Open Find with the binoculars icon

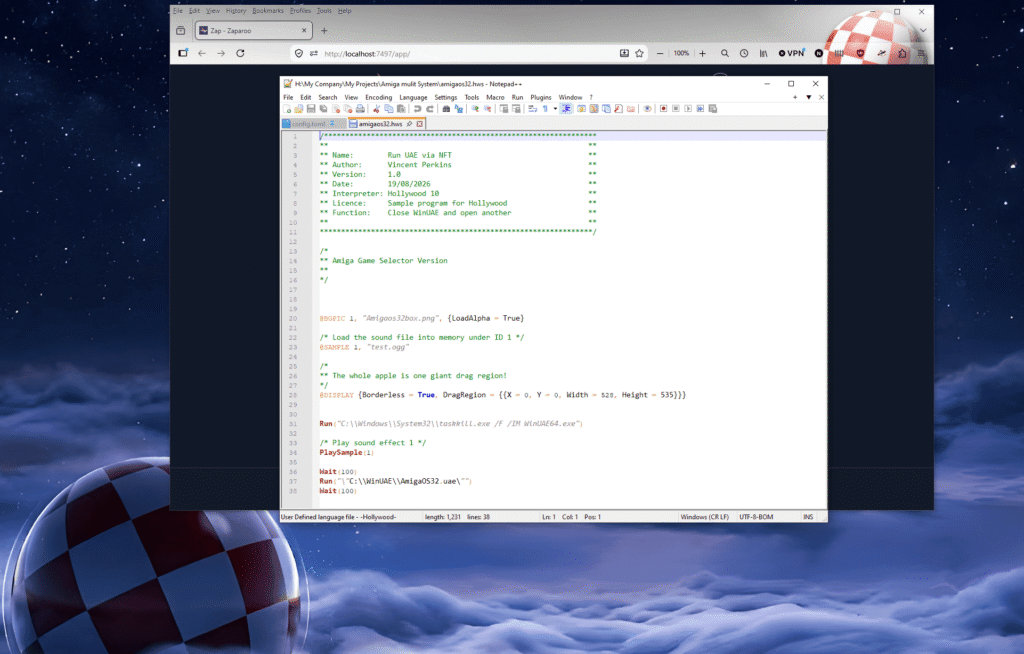(x=446, y=108)
